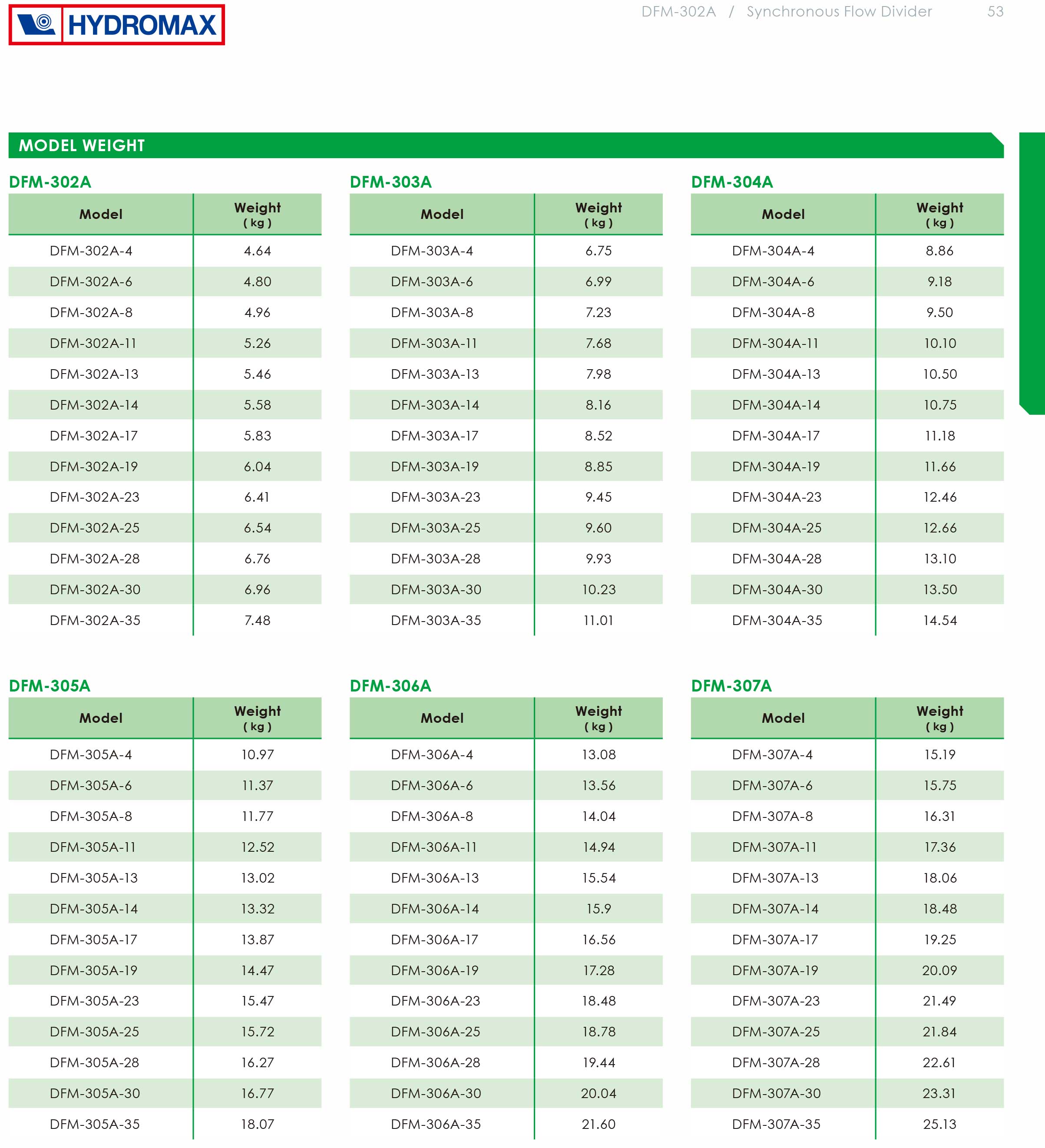
Task: Select weight value 4.64
Action: [258, 251]
